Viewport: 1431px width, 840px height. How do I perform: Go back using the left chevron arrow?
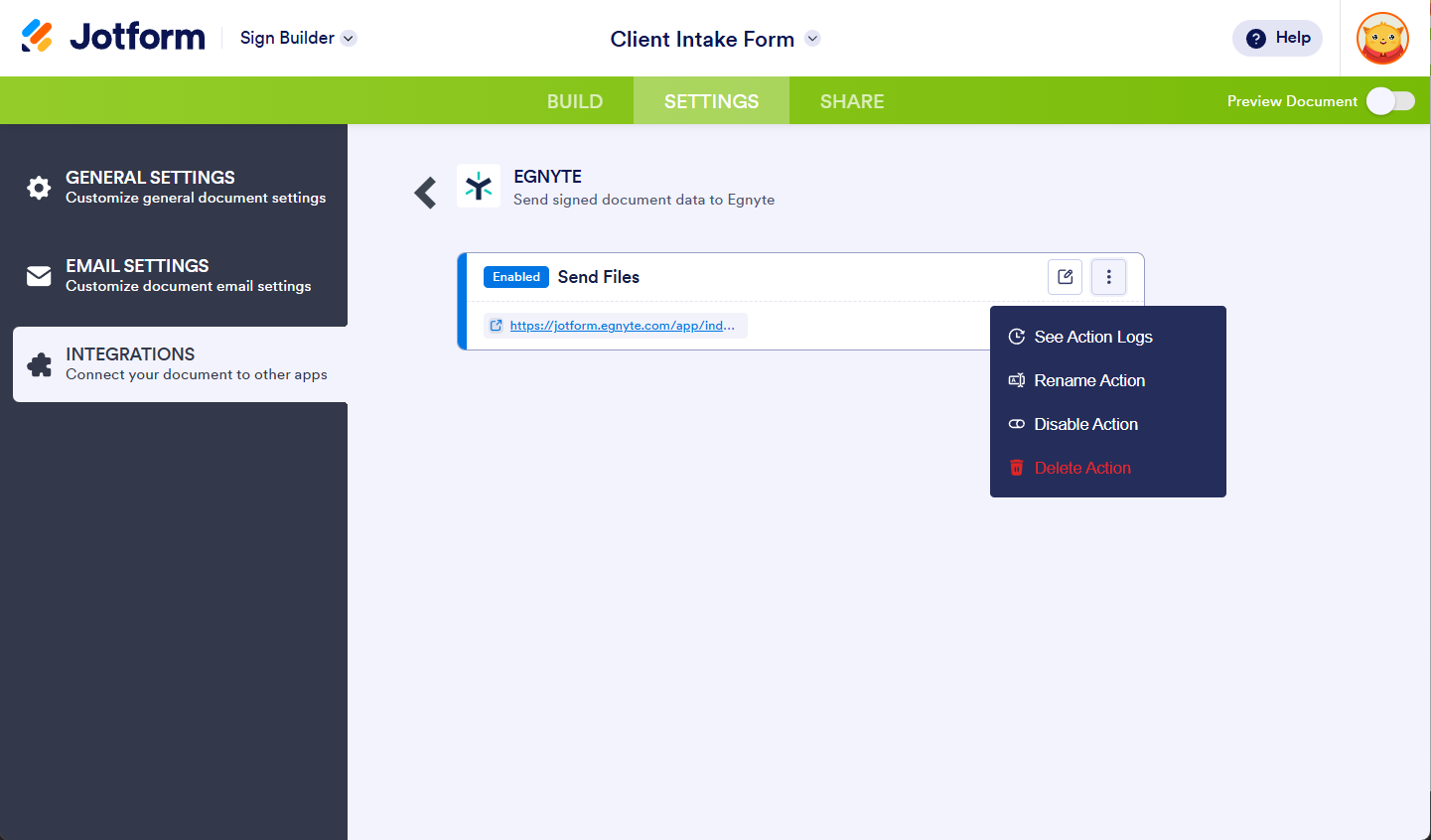(x=425, y=192)
